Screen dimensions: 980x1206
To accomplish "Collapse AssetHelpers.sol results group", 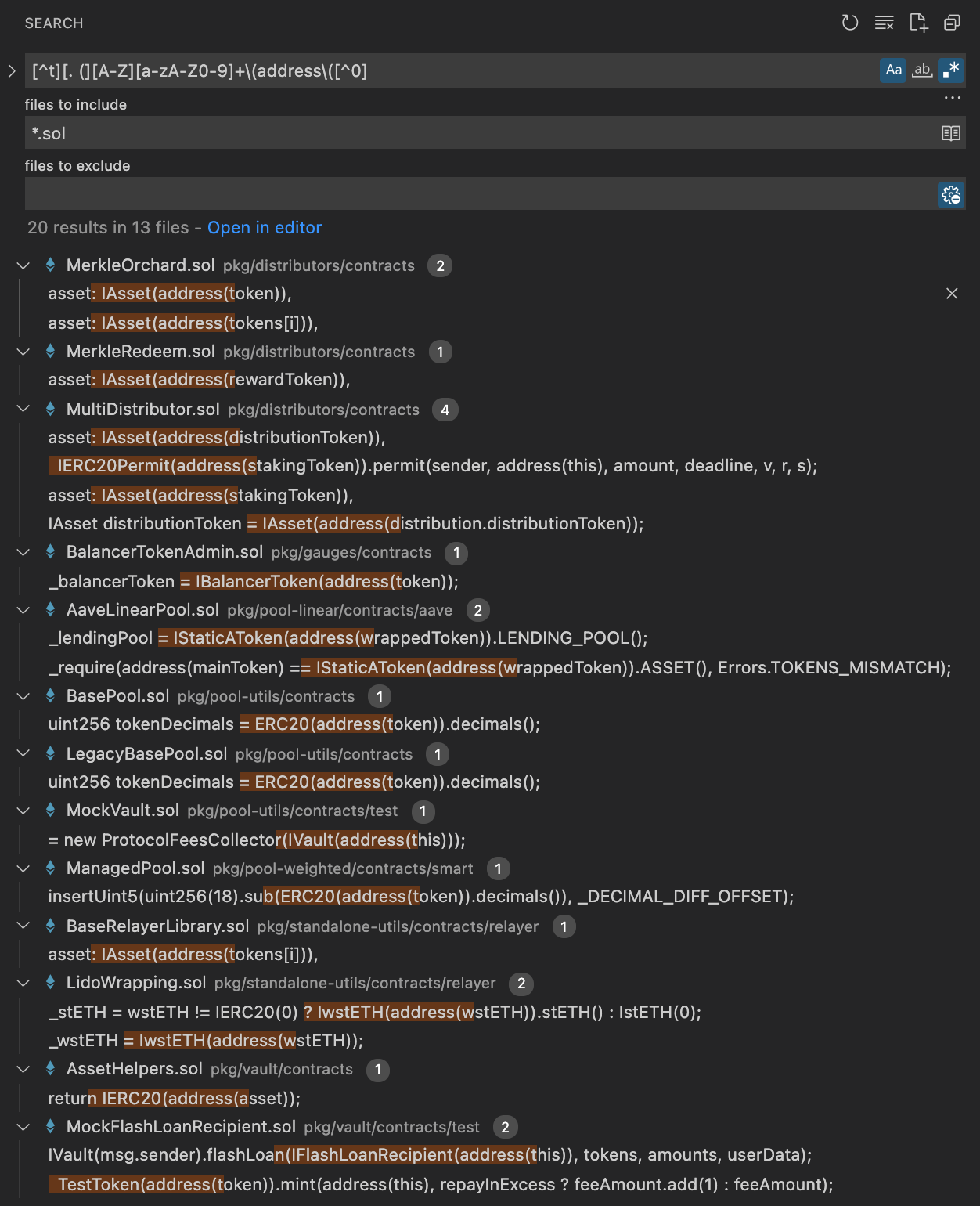I will click(23, 1069).
